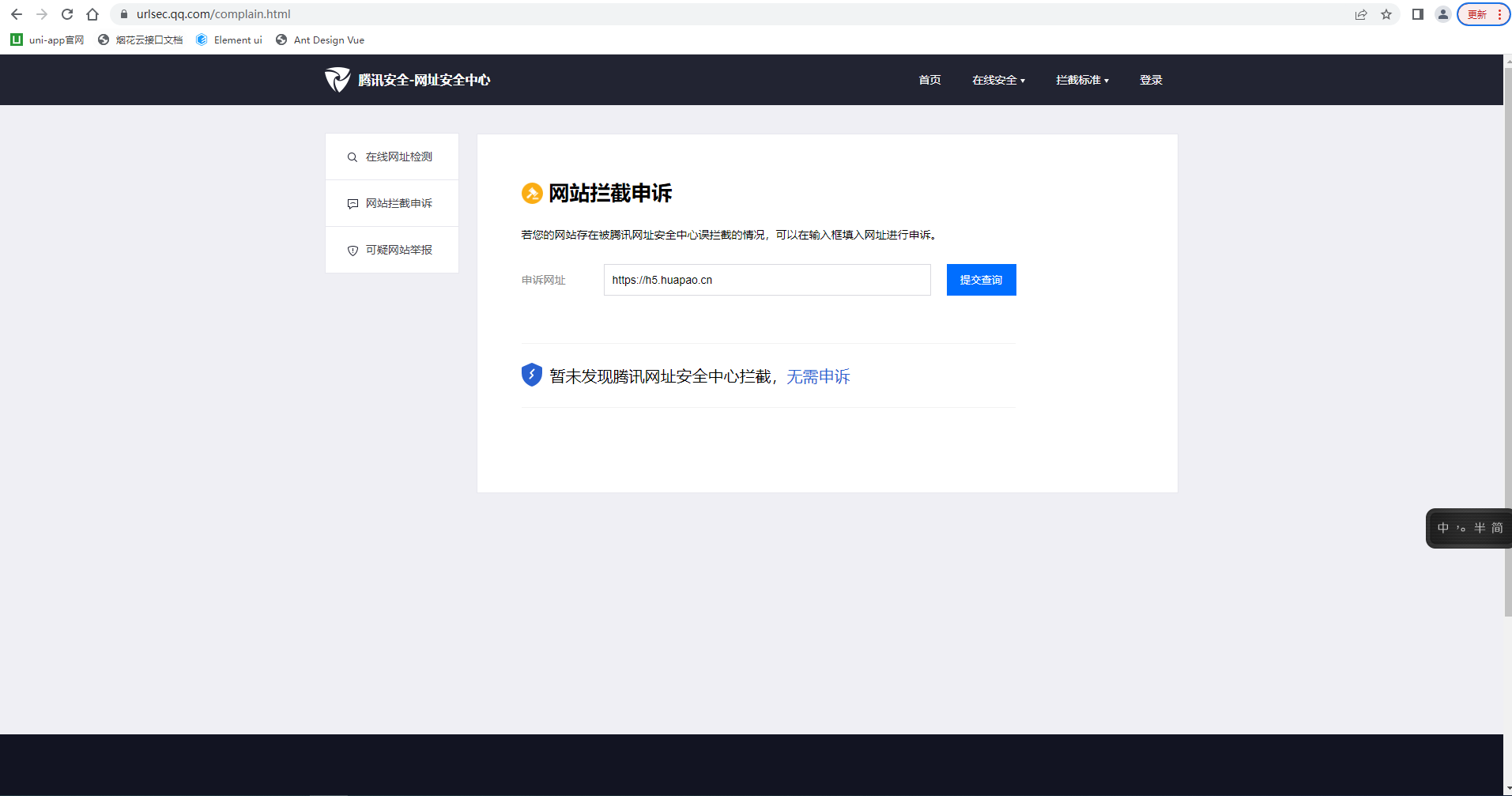View site lock security information
Screen dimensions: 1512x796
coord(124,14)
